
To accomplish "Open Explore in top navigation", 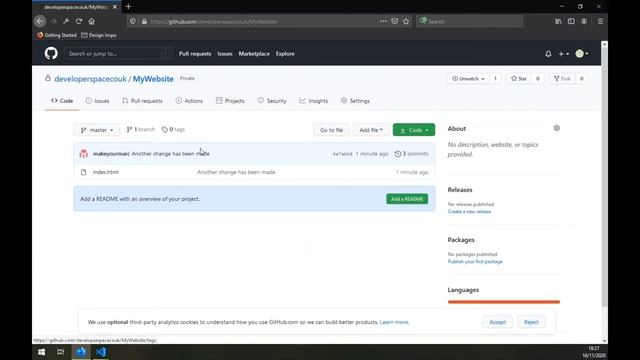I will coord(285,54).
